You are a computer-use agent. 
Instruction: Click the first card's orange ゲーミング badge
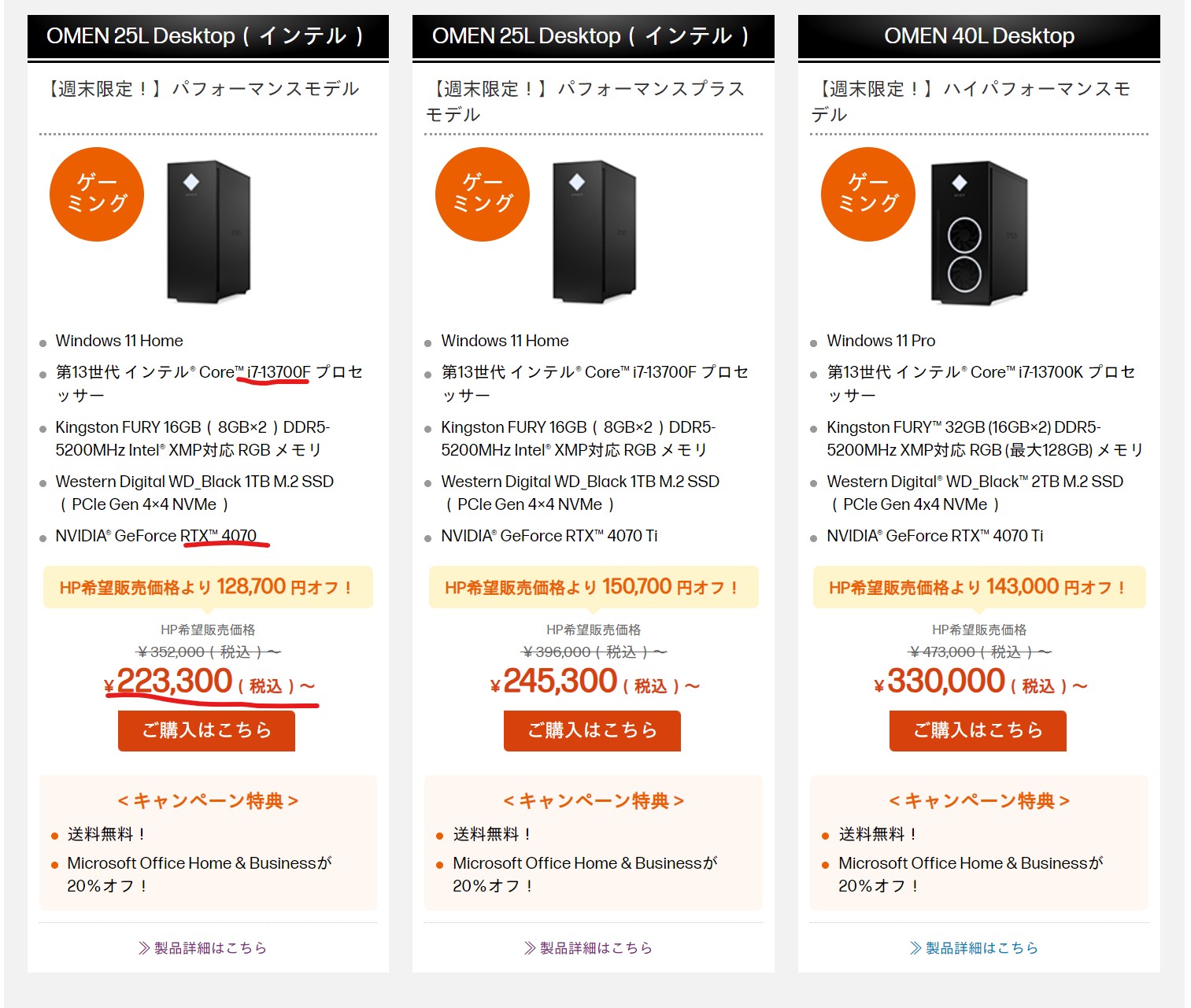pyautogui.click(x=97, y=194)
